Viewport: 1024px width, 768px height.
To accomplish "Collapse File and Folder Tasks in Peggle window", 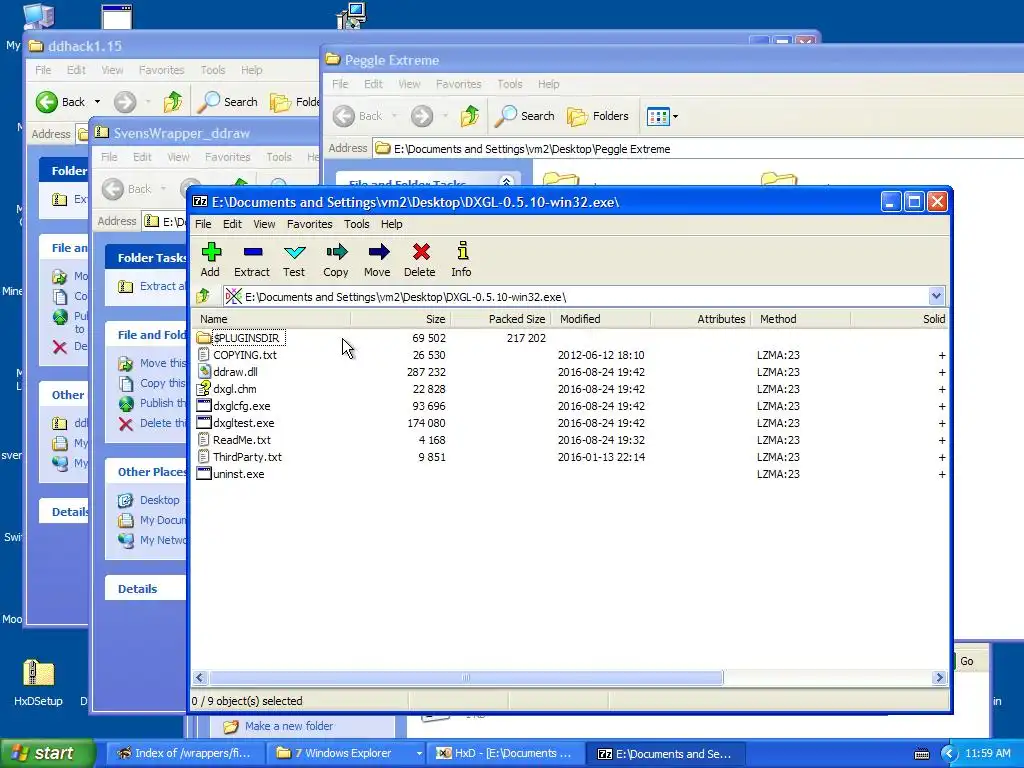I will tap(505, 182).
